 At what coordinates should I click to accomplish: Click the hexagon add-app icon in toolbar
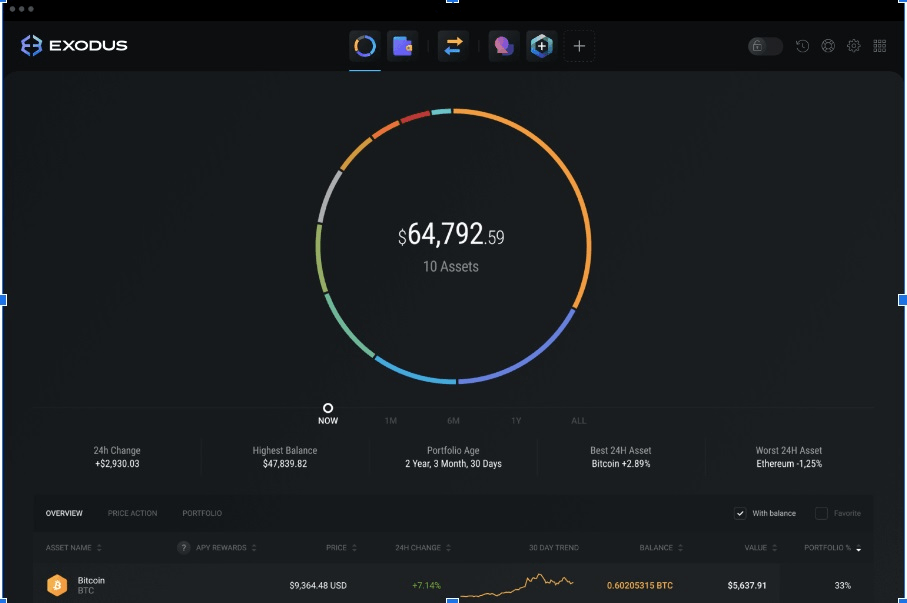click(x=540, y=45)
